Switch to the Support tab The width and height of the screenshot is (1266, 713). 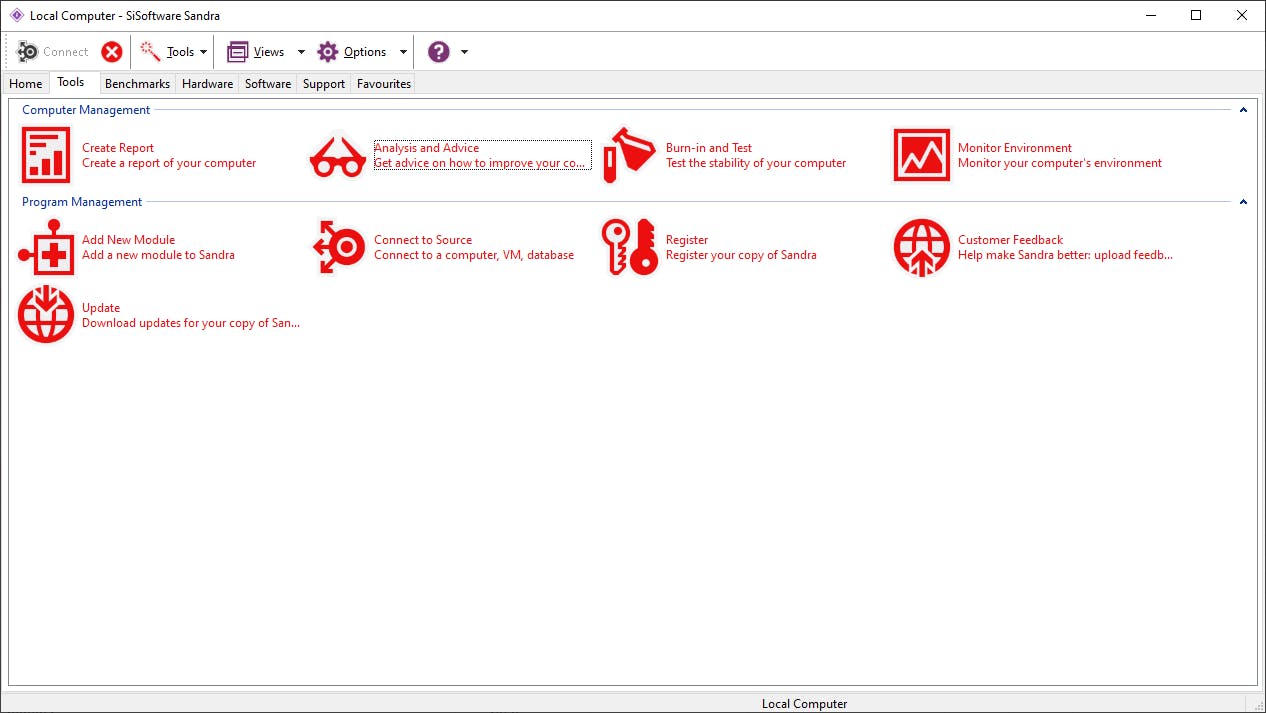tap(324, 84)
